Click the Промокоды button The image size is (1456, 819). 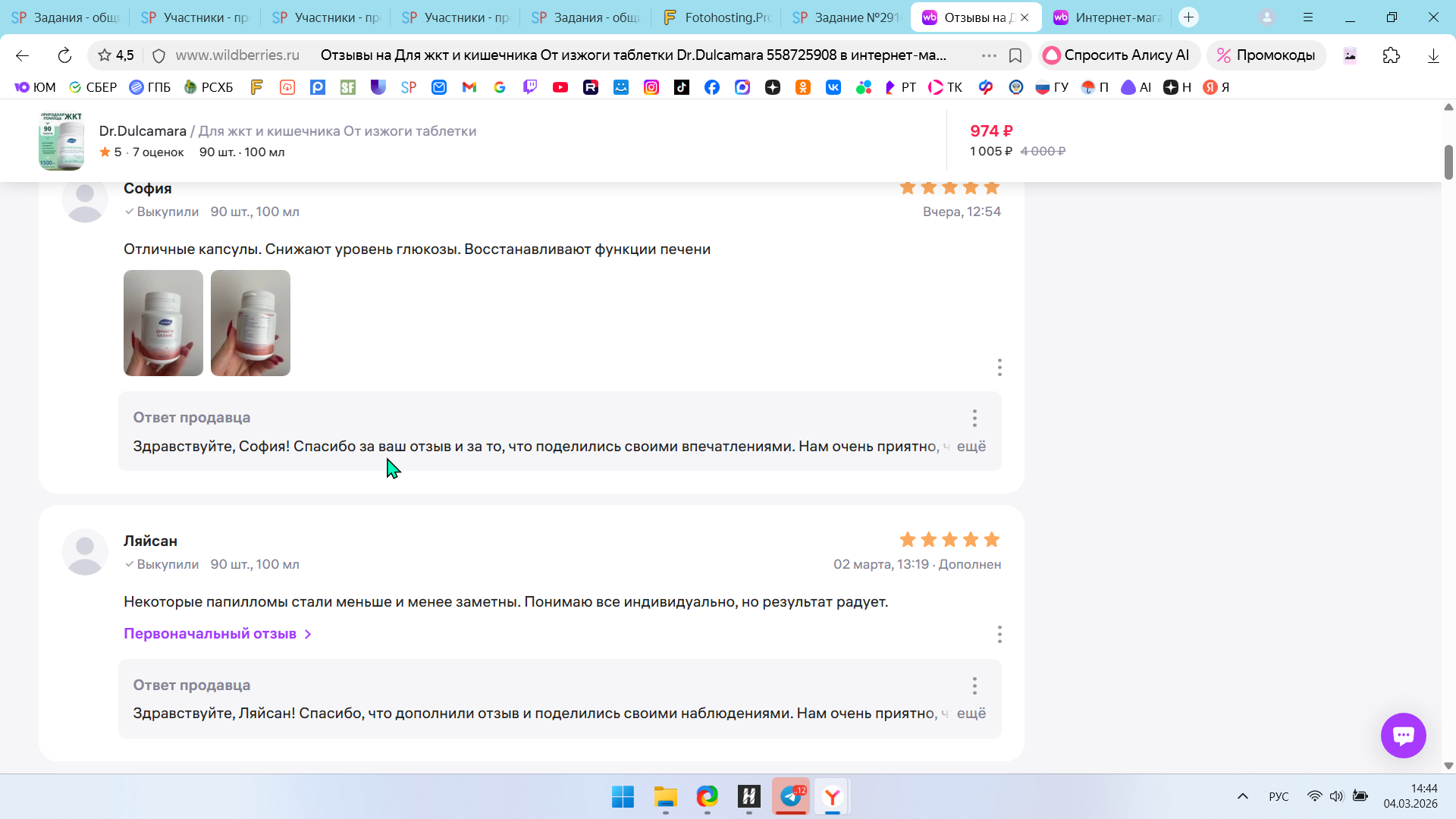1266,55
